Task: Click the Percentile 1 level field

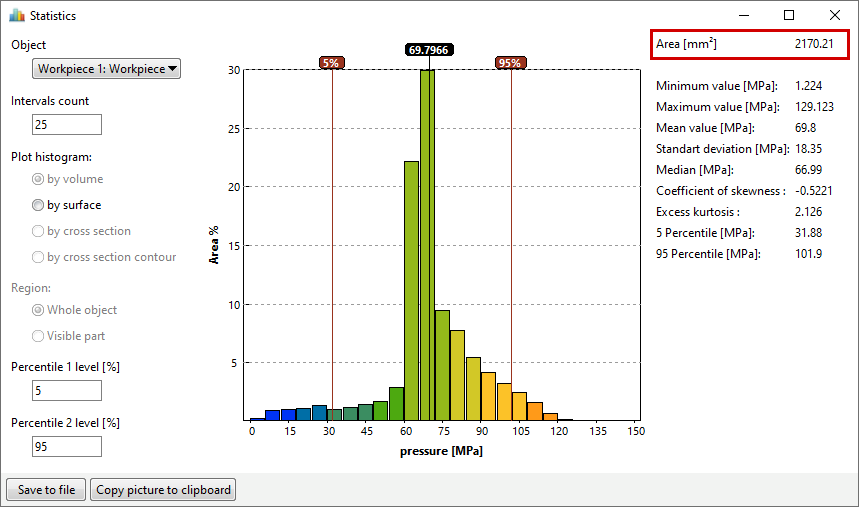Action: click(67, 391)
